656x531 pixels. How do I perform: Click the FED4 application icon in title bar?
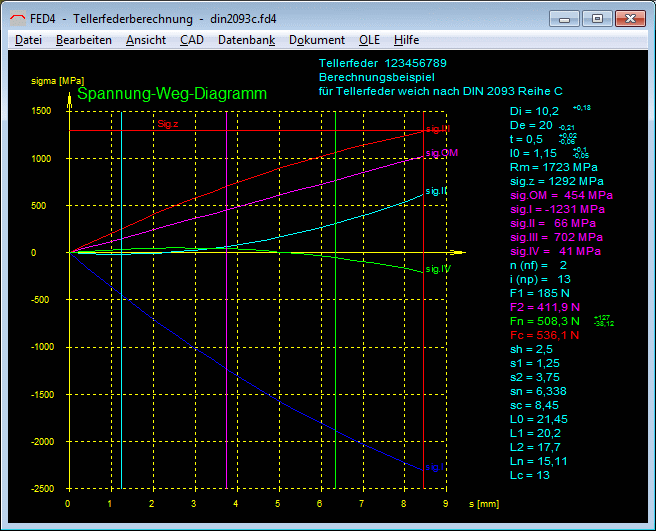tap(19, 18)
